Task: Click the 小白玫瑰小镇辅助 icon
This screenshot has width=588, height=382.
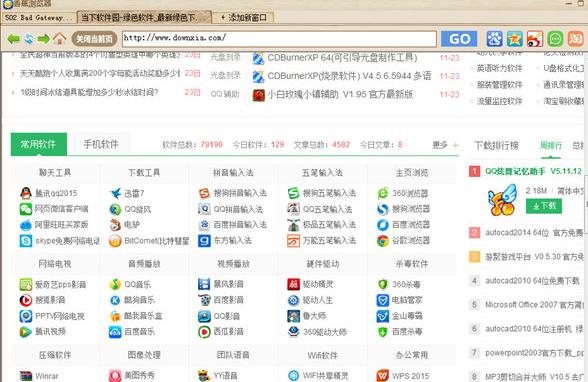Action: 258,95
